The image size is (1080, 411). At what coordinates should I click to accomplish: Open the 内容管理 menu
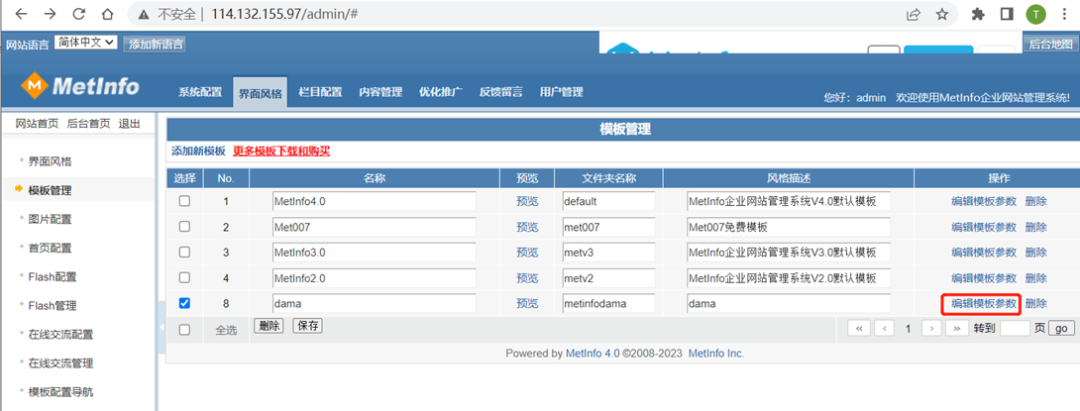tap(380, 92)
